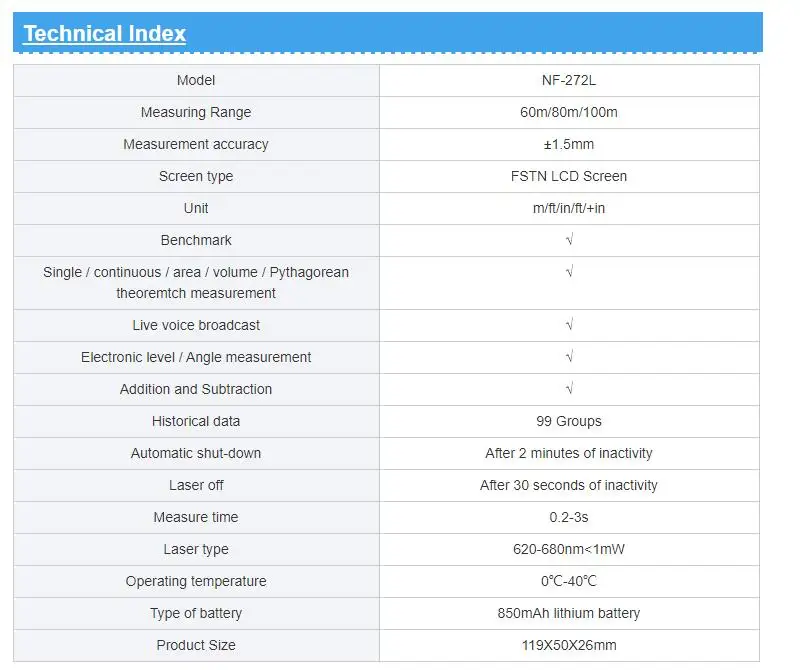The height and width of the screenshot is (670, 800).
Task: Click the ±1.5mm accuracy value
Action: [x=569, y=144]
